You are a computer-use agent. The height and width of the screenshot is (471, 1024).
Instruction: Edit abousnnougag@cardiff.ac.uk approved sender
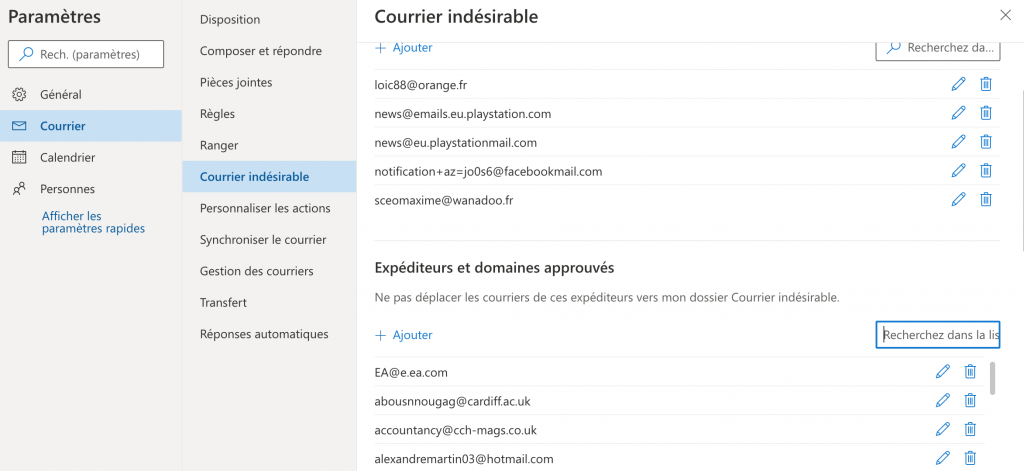(942, 401)
